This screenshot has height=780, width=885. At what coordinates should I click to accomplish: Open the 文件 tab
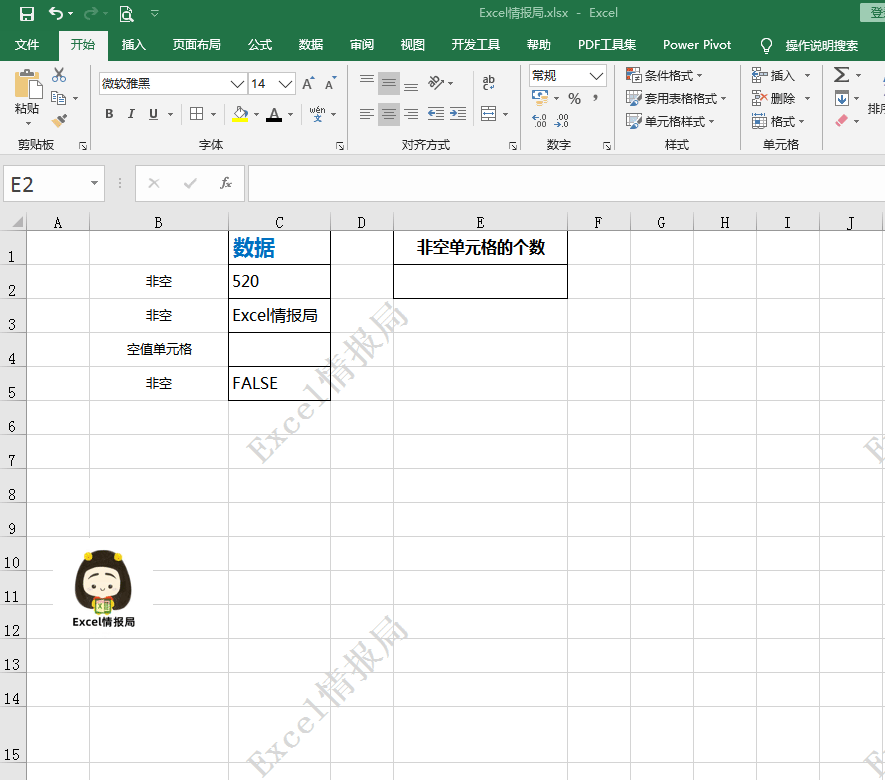(x=27, y=45)
